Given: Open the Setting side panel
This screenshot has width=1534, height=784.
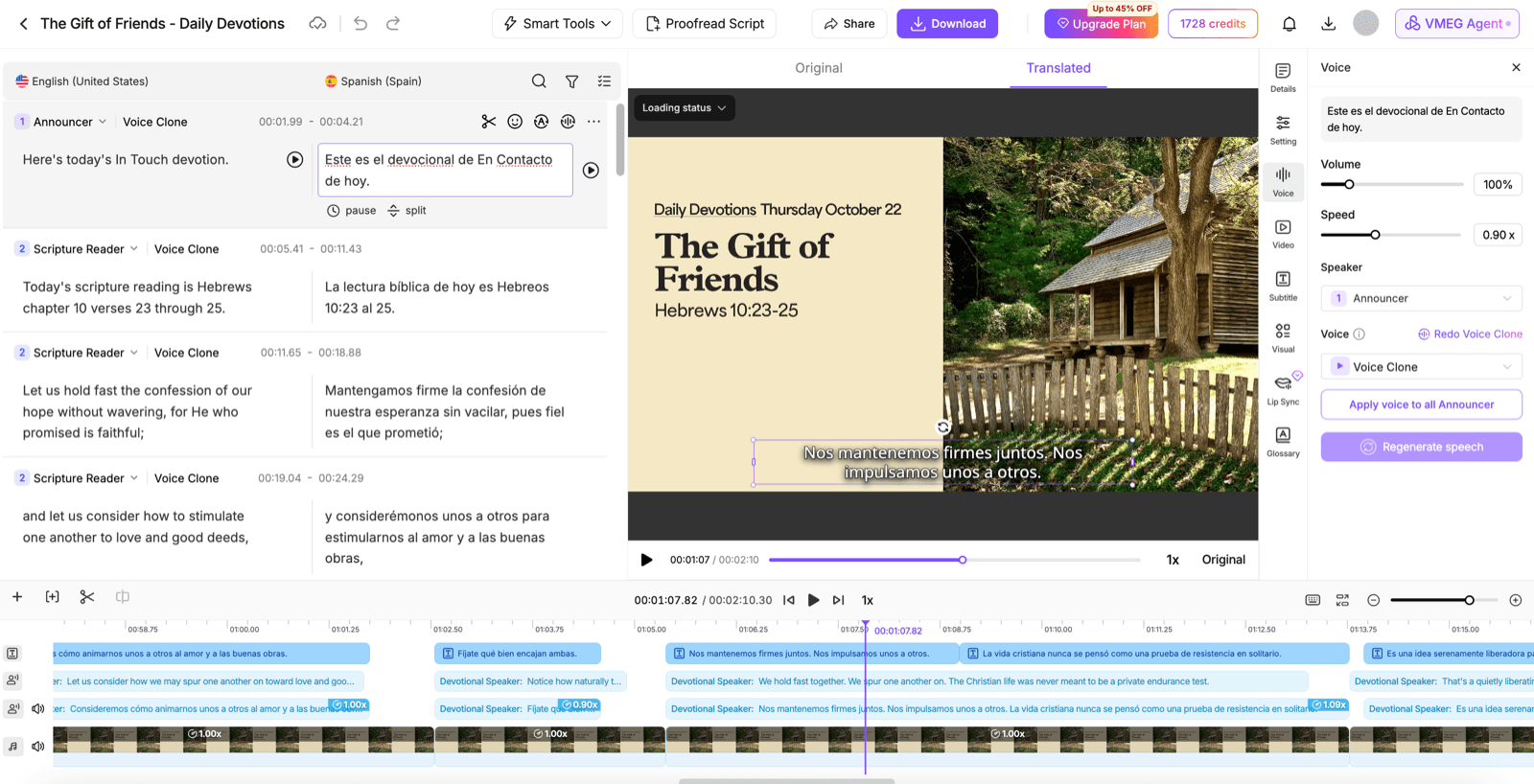Looking at the screenshot, I should [x=1283, y=129].
